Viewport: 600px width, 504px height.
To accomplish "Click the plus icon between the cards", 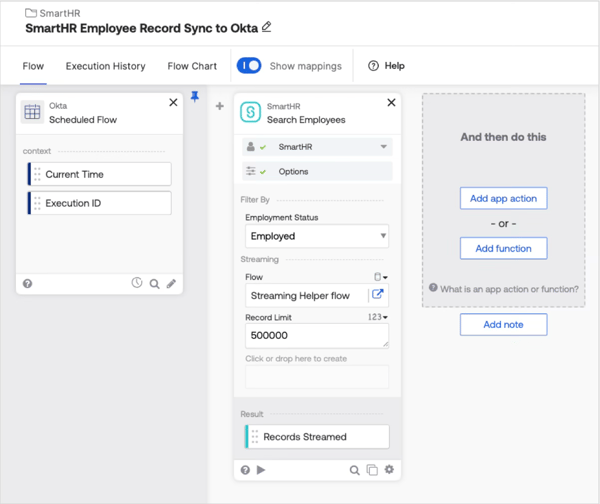I will point(220,106).
